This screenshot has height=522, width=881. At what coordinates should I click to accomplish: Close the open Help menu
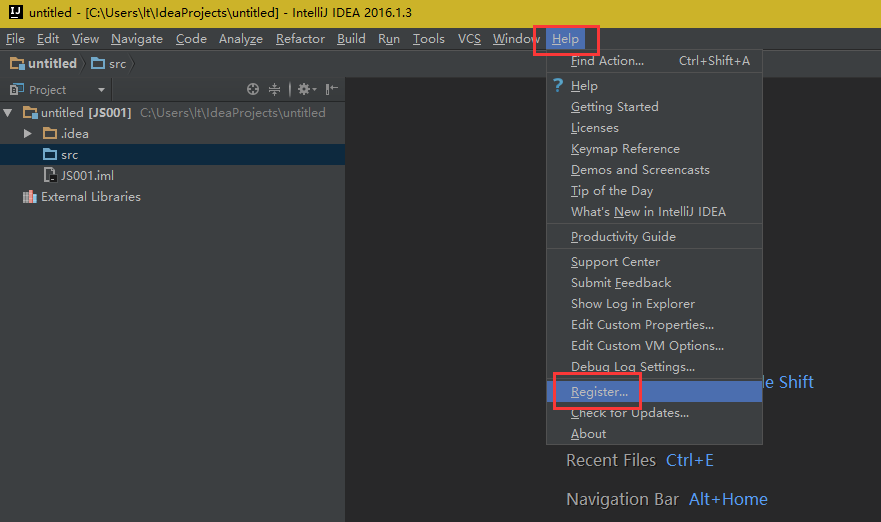[565, 39]
